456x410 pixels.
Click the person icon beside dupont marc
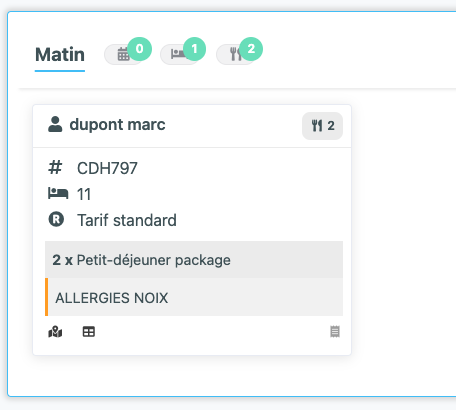55,124
